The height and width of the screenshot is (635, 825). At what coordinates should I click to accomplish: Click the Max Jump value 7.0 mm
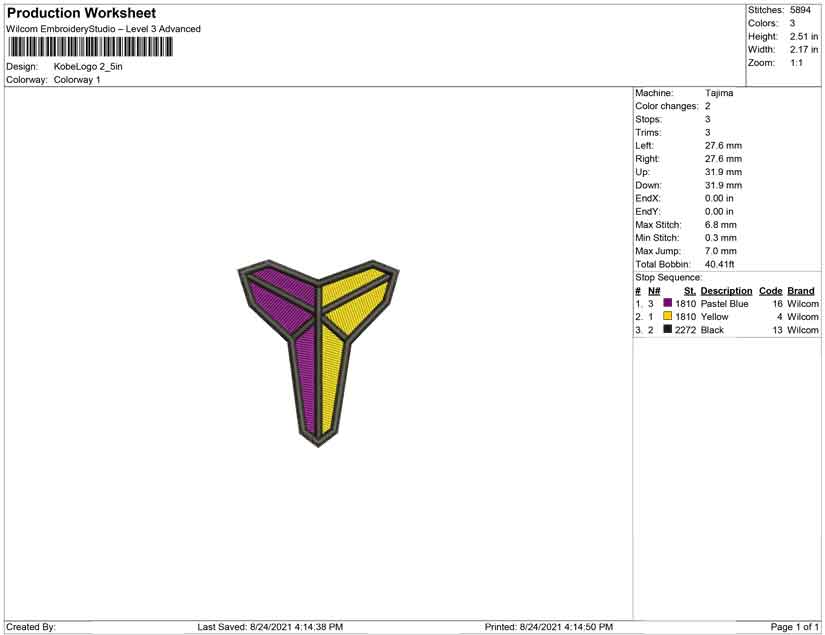click(x=721, y=251)
